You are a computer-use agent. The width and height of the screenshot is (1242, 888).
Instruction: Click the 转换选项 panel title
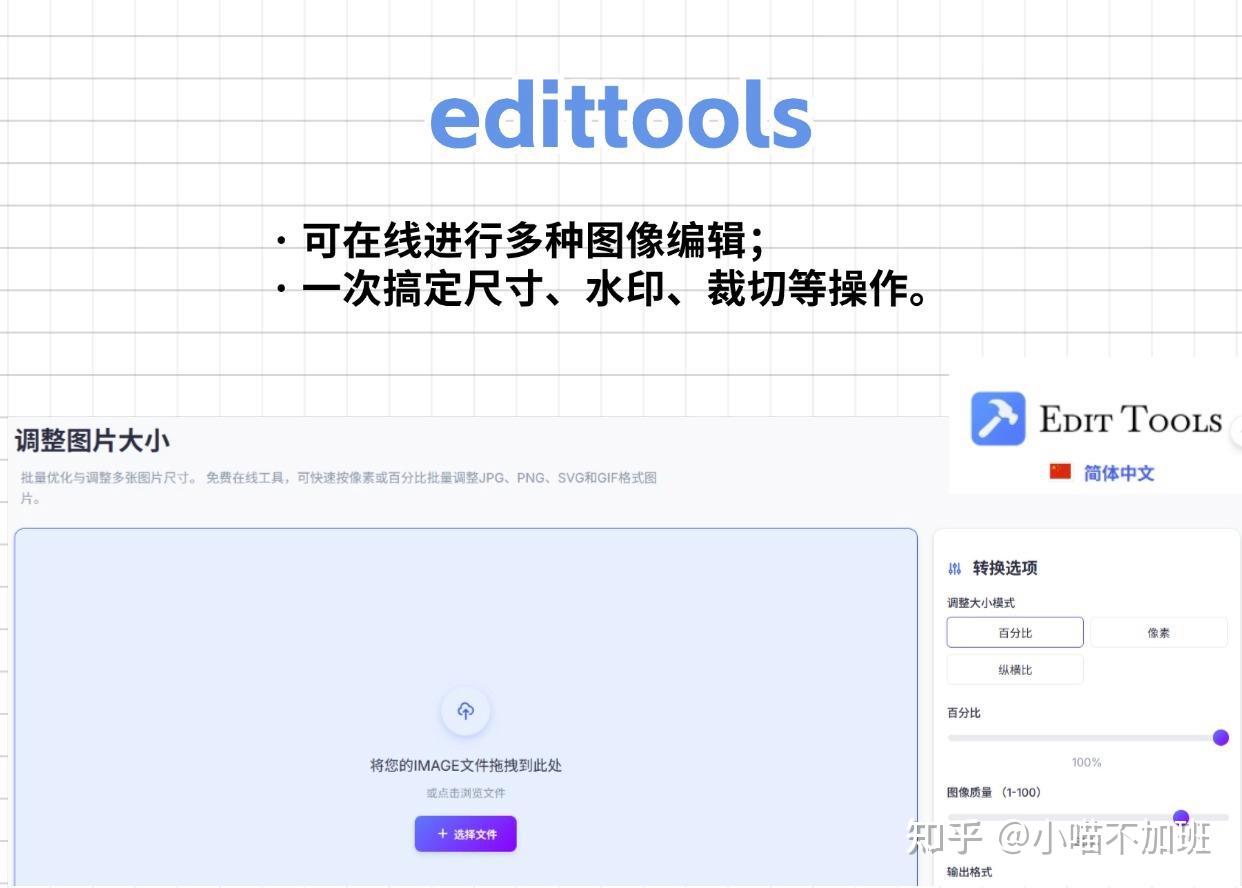pos(1002,567)
